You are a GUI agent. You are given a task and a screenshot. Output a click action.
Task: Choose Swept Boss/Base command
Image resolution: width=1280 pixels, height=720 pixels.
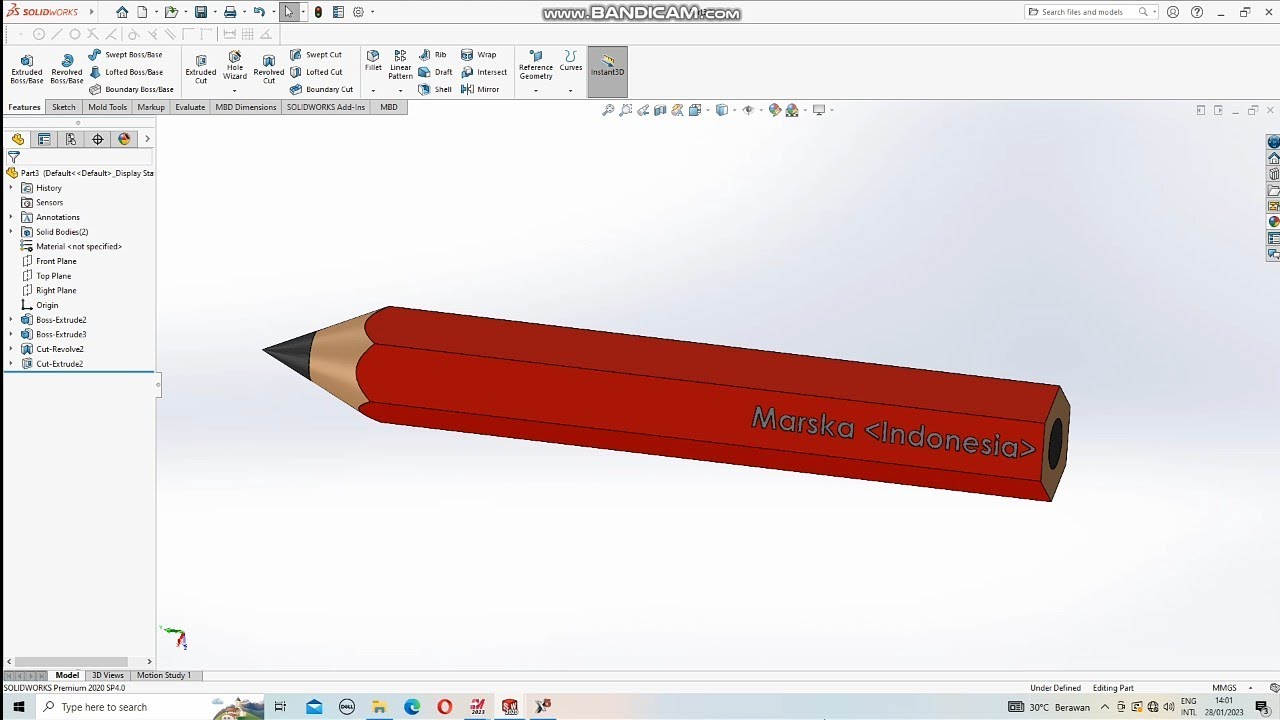point(125,55)
